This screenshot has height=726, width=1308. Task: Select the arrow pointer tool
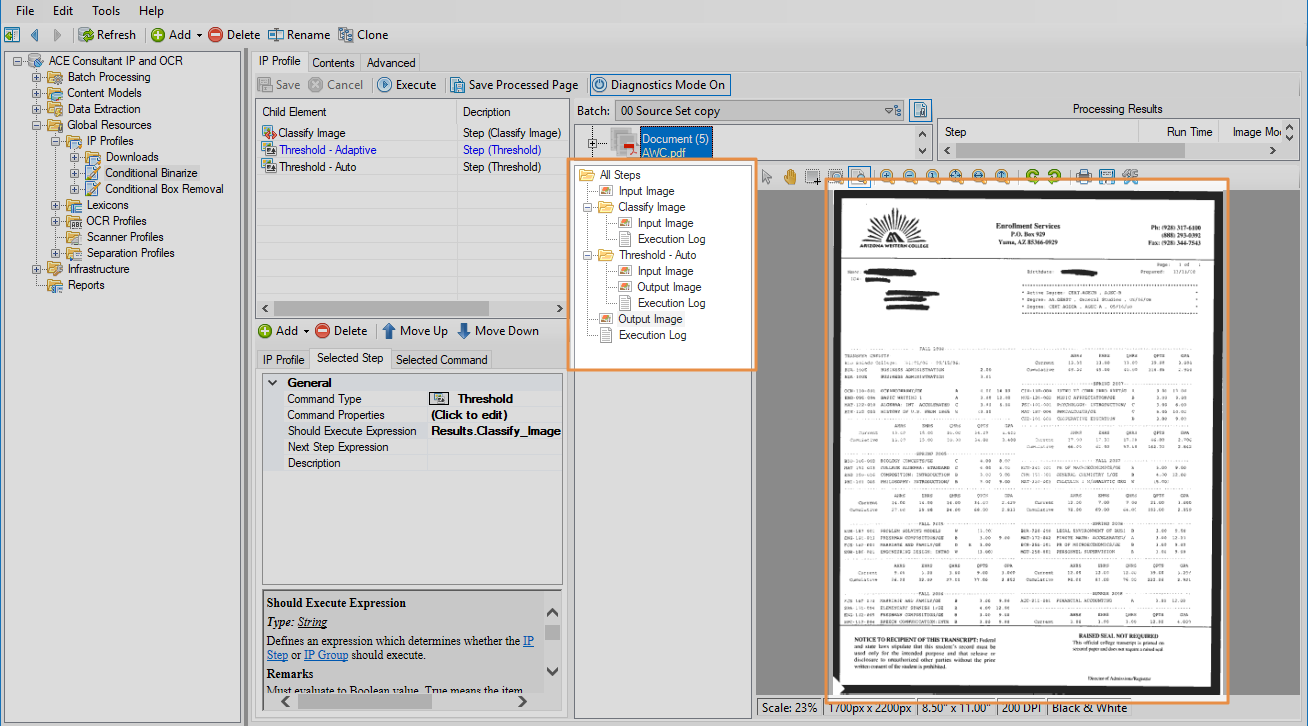click(x=767, y=177)
